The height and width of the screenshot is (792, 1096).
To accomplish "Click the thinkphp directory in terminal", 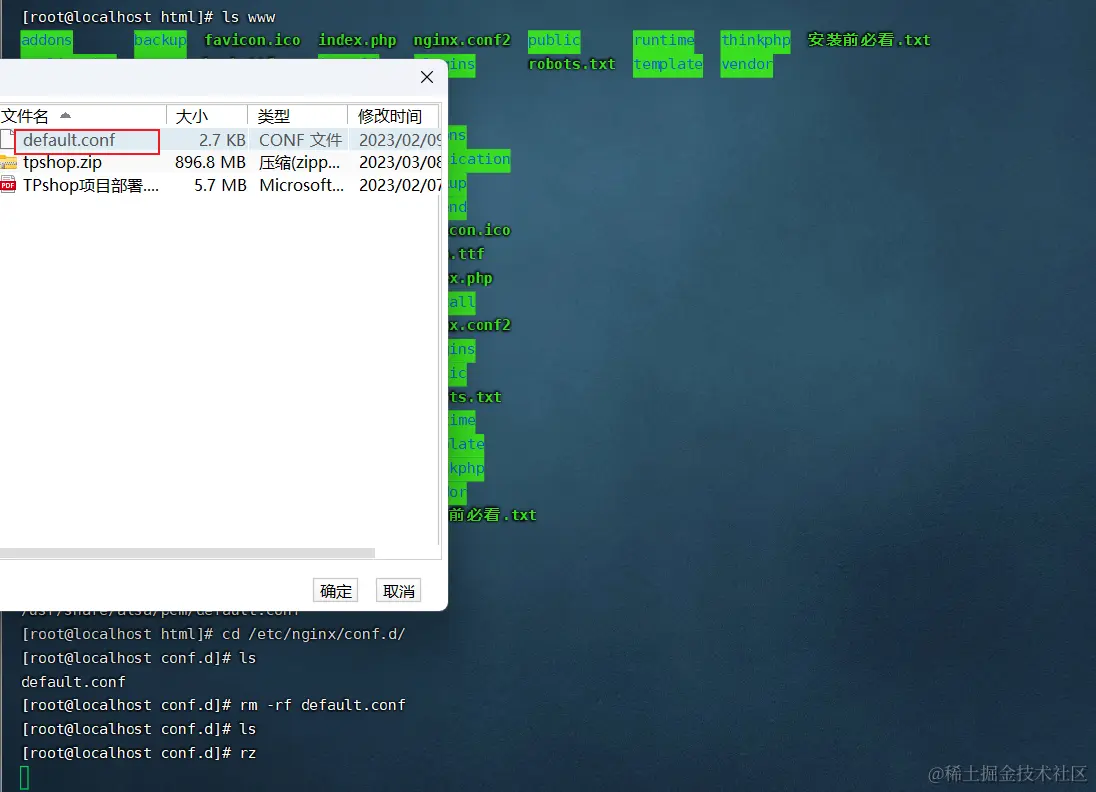I will [x=756, y=41].
